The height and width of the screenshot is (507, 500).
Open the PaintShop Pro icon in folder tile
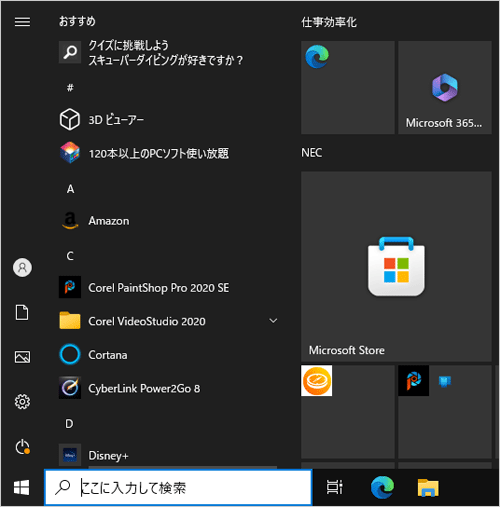413,381
